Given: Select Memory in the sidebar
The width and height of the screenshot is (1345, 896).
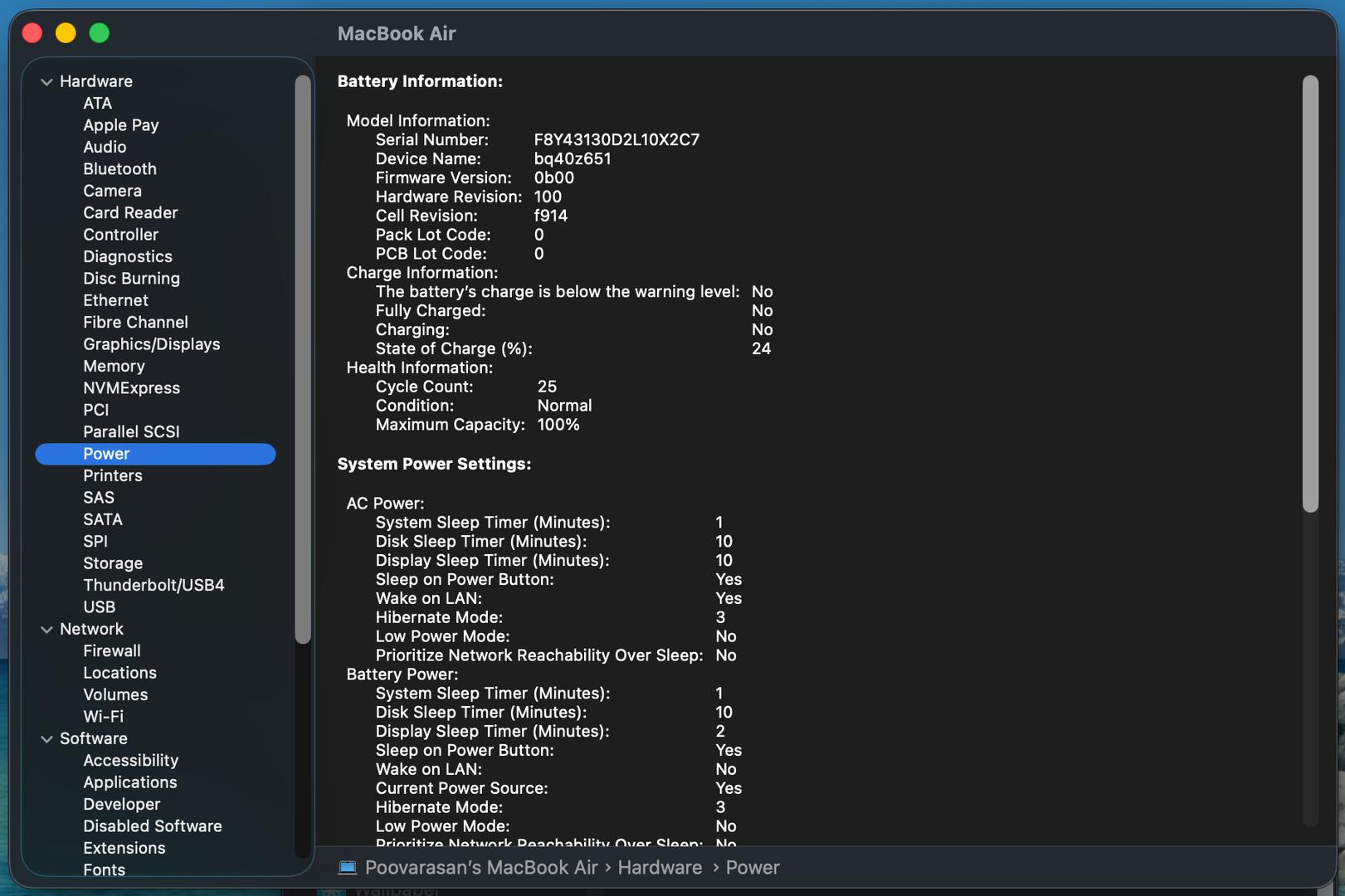Looking at the screenshot, I should point(114,366).
